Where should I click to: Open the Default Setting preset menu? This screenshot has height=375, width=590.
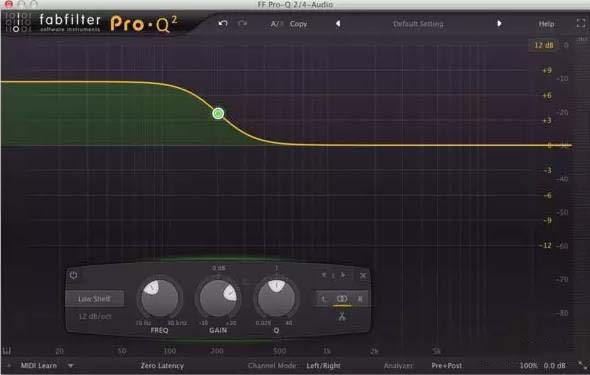click(418, 24)
